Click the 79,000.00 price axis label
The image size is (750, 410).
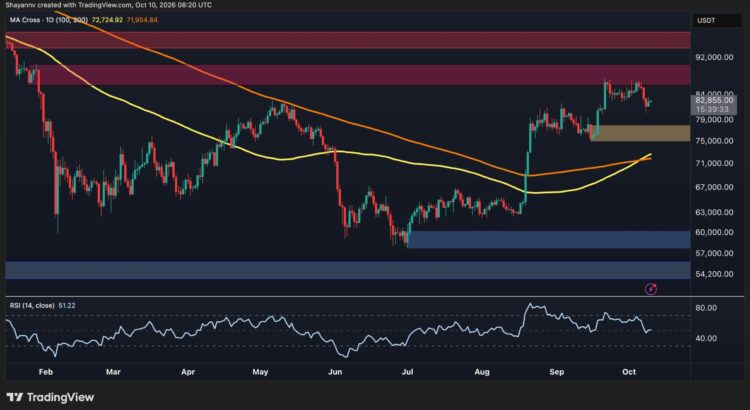[x=715, y=120]
